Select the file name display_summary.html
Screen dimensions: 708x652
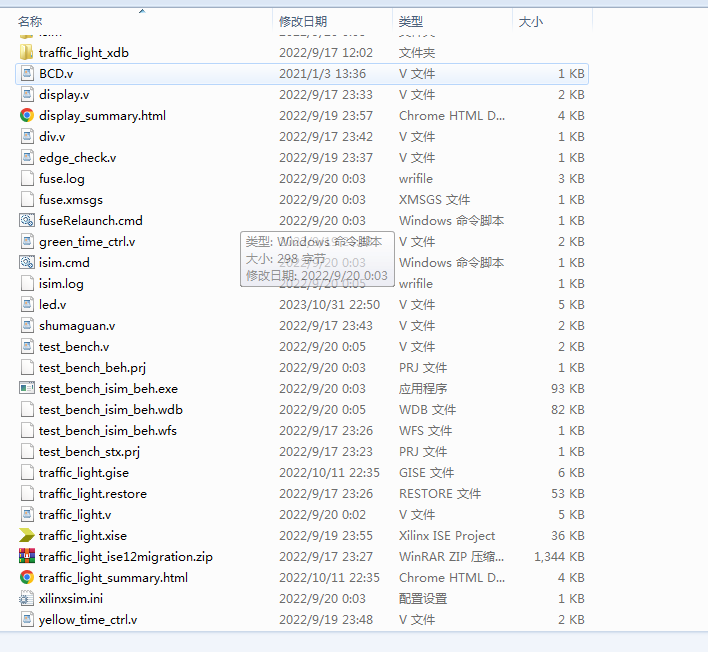[102, 116]
